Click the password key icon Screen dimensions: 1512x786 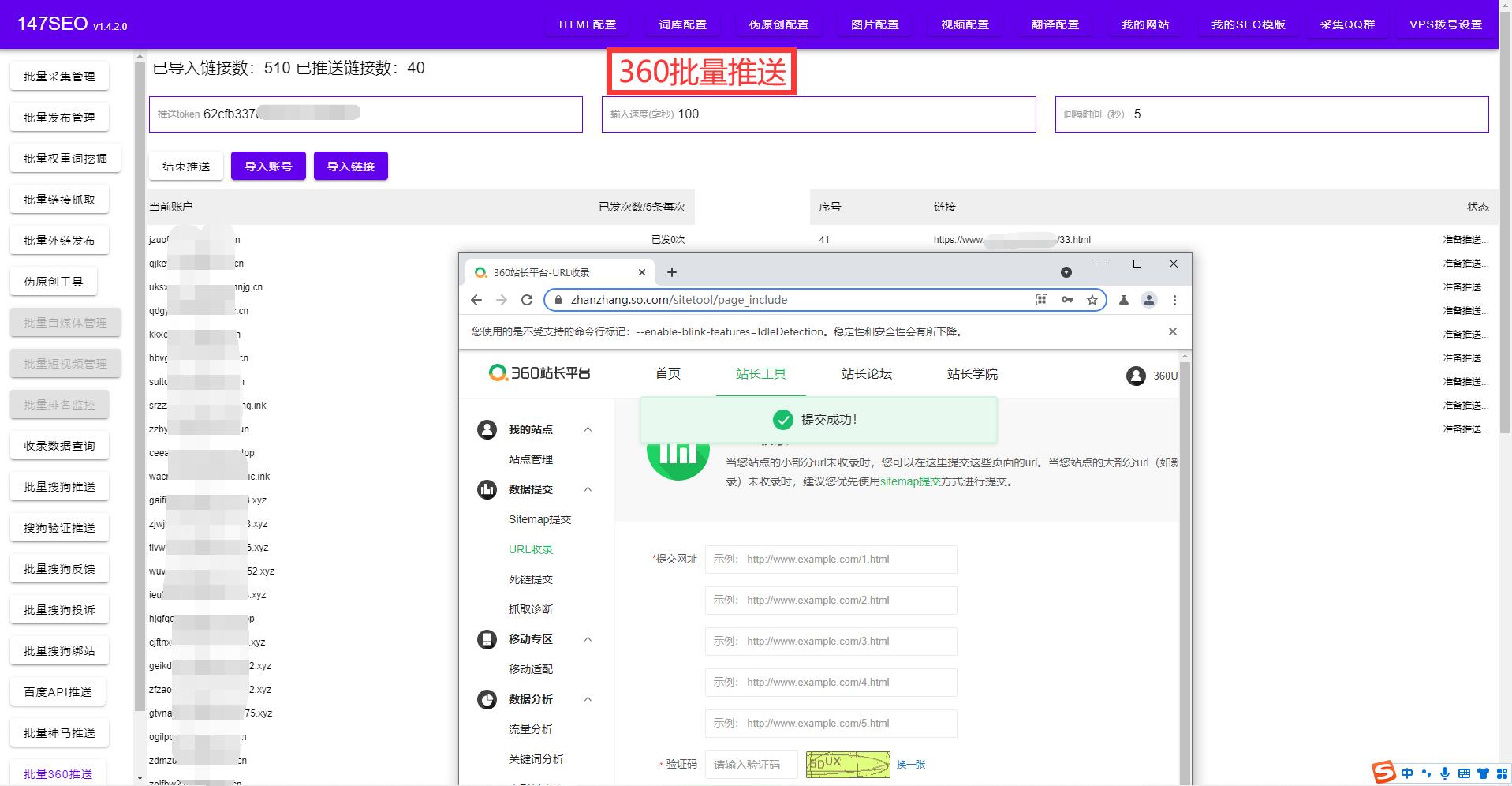point(1067,300)
